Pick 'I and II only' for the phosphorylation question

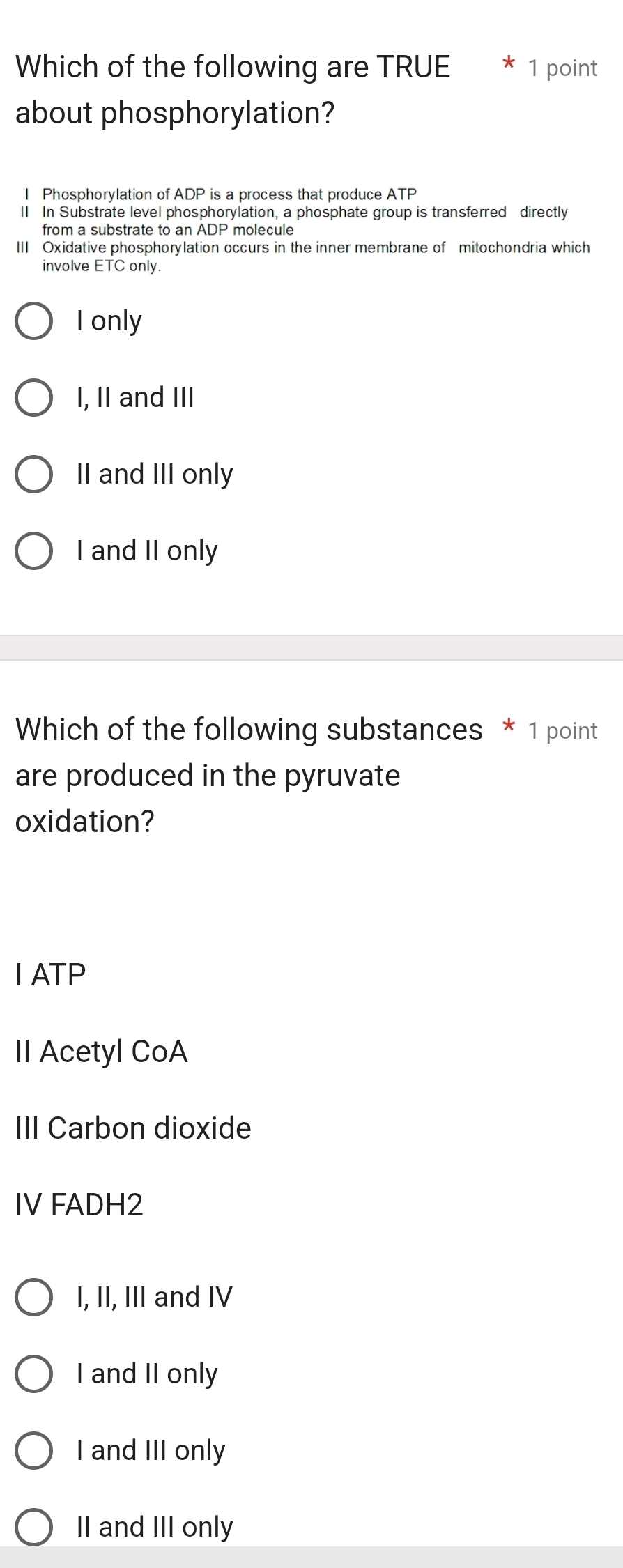[x=146, y=551]
